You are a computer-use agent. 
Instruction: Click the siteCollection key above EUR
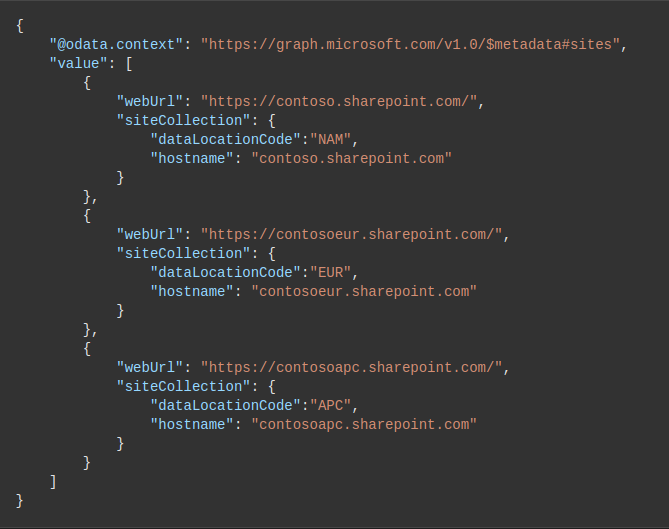[183, 254]
